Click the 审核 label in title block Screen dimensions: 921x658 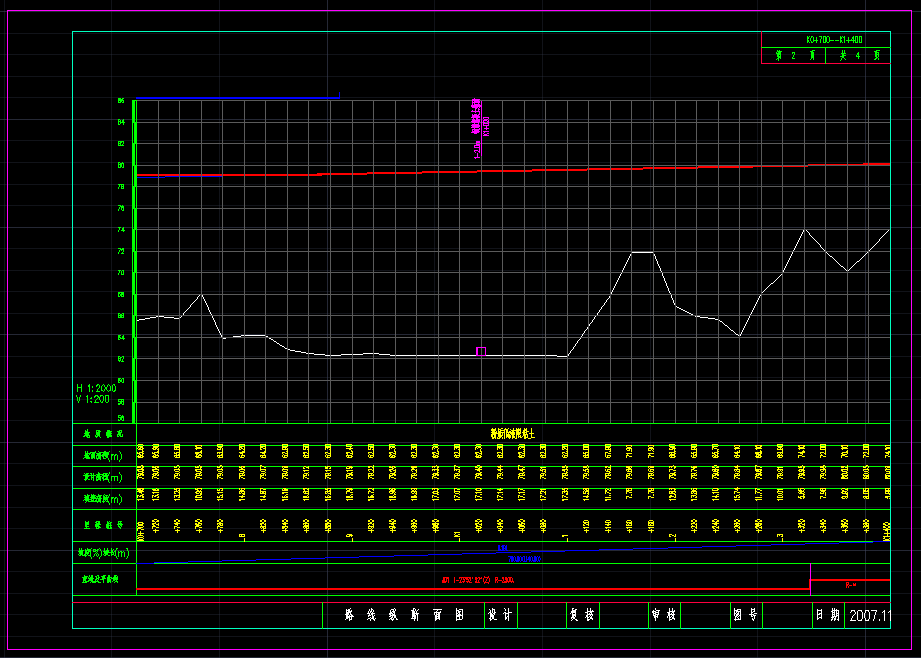tap(663, 616)
